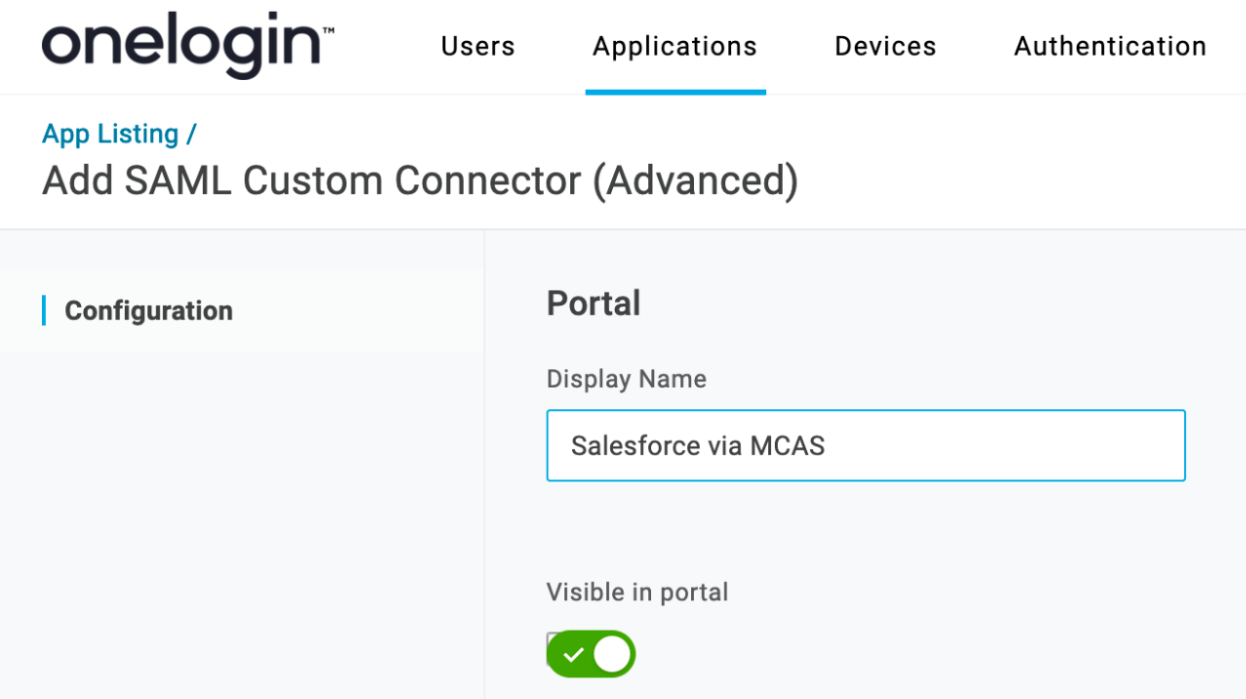The height and width of the screenshot is (699, 1246).
Task: Click the Visible in portal label
Action: click(x=637, y=592)
